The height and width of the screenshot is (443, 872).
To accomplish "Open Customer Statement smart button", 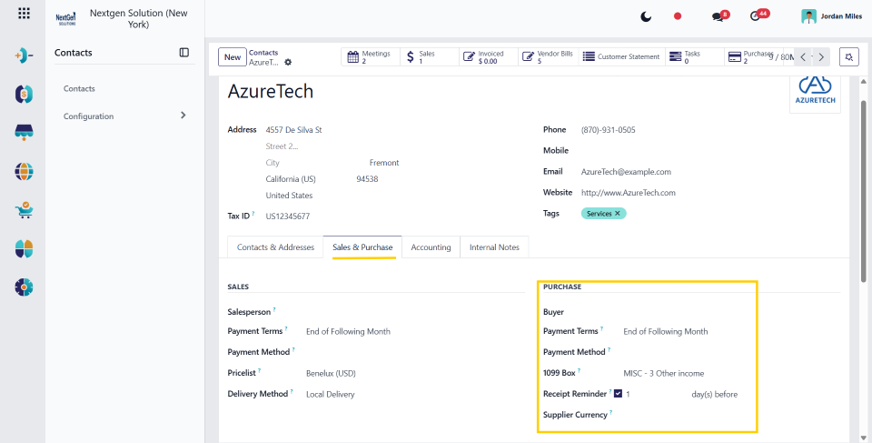I will point(622,57).
